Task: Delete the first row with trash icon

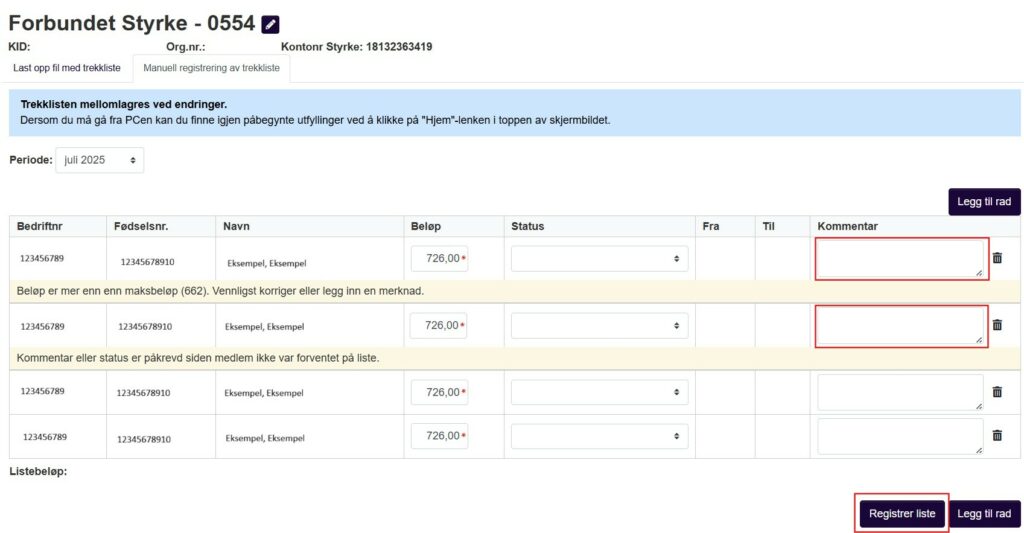Action: pos(997,258)
